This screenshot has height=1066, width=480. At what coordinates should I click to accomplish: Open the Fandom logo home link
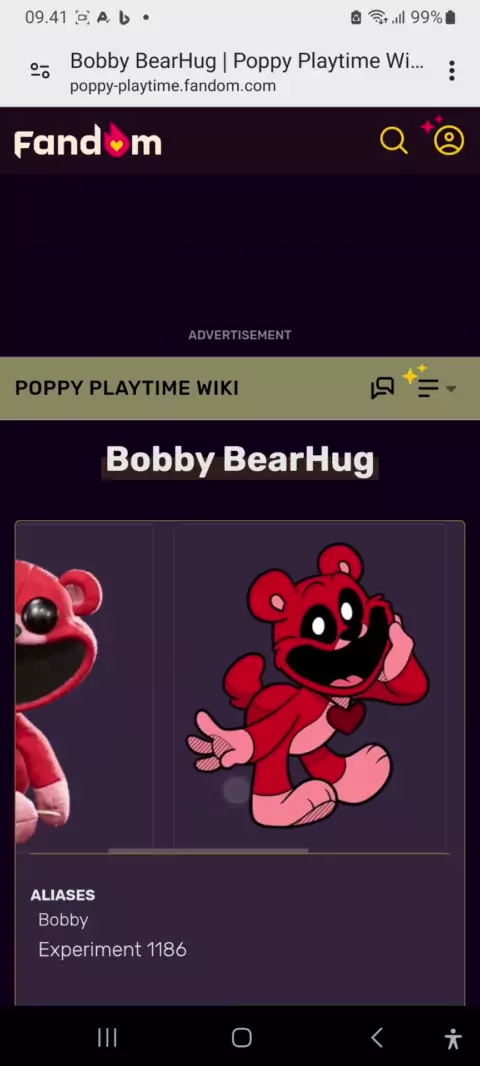[88, 141]
